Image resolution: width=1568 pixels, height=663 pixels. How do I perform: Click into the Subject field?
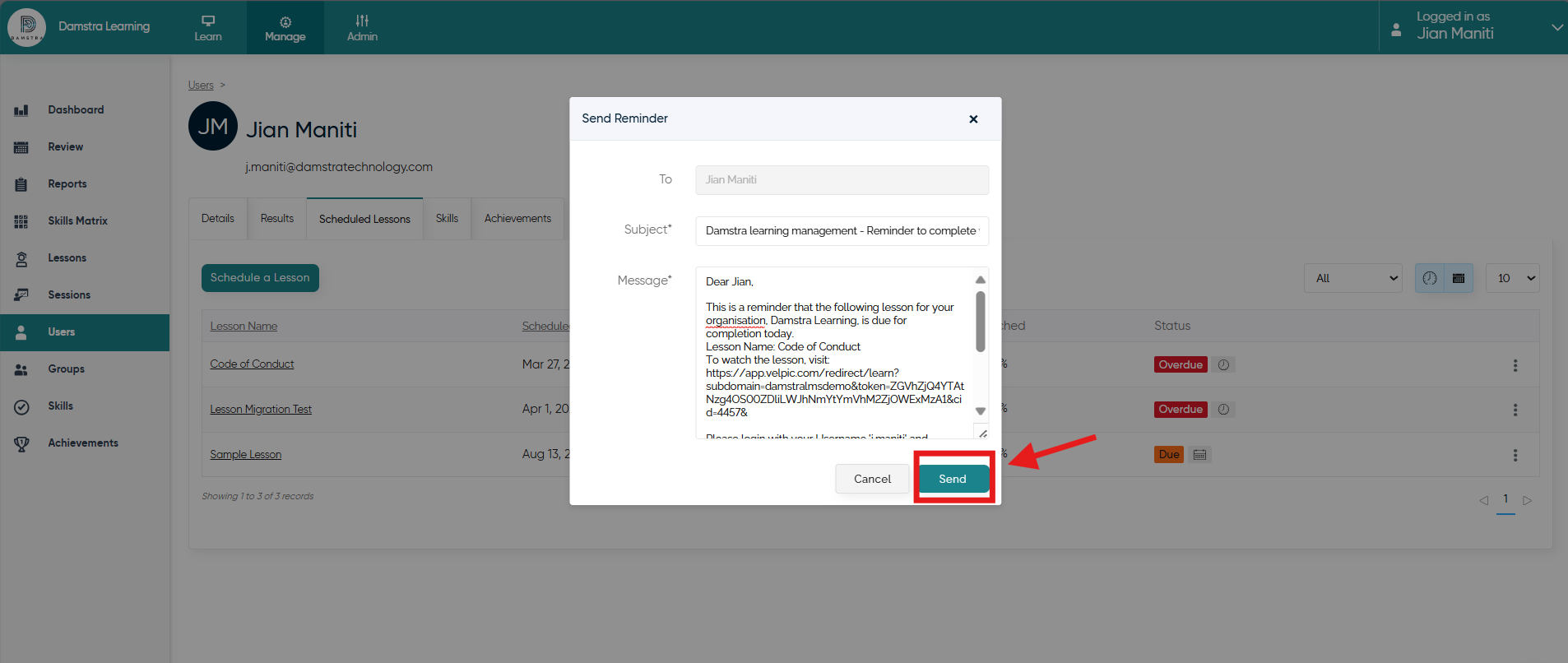pyautogui.click(x=842, y=231)
